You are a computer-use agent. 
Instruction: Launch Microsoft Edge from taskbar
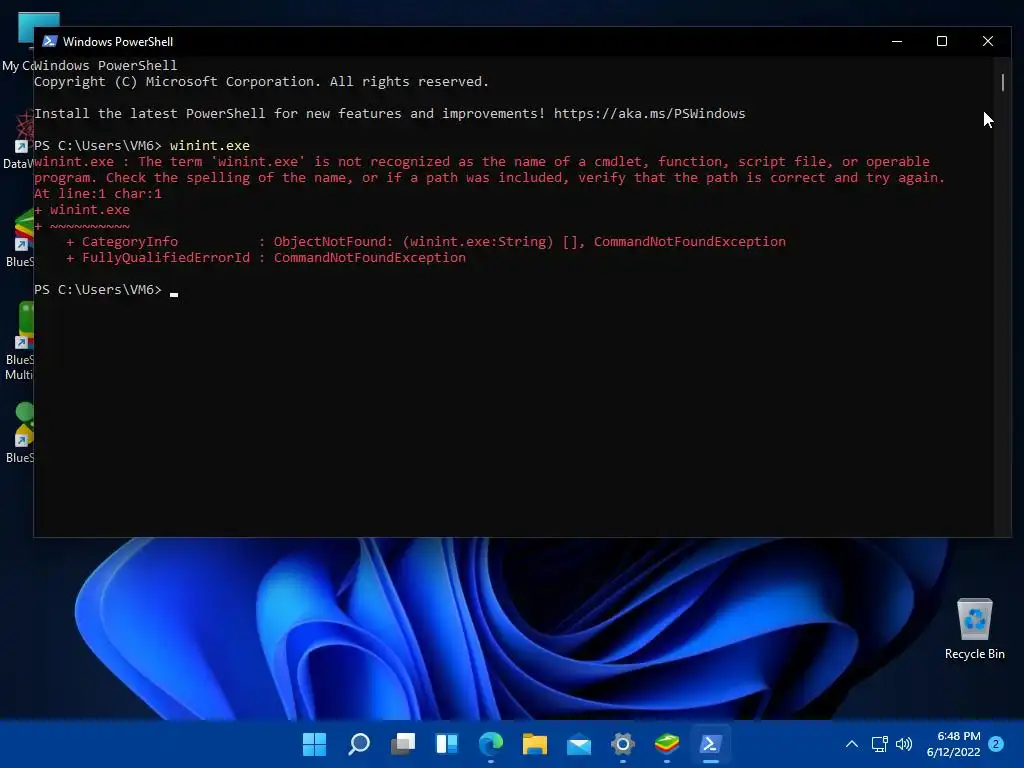pos(491,744)
